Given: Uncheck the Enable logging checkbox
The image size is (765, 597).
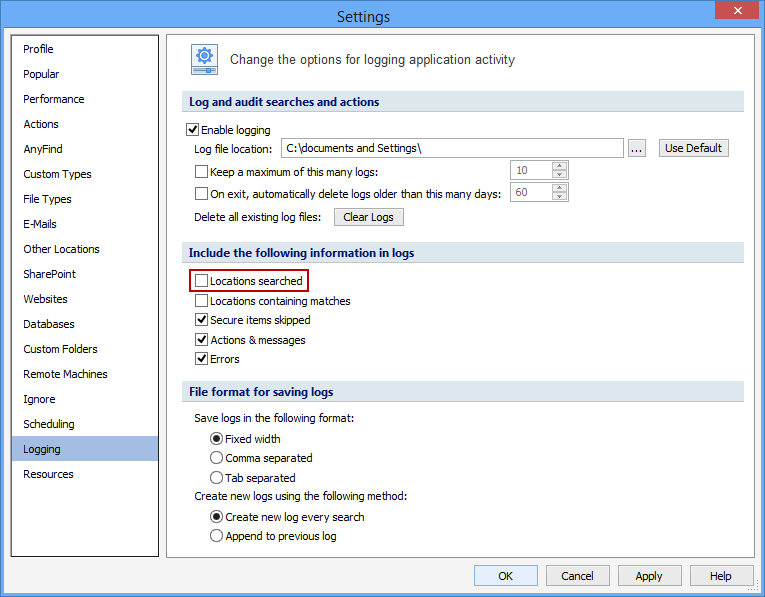Looking at the screenshot, I should 194,130.
